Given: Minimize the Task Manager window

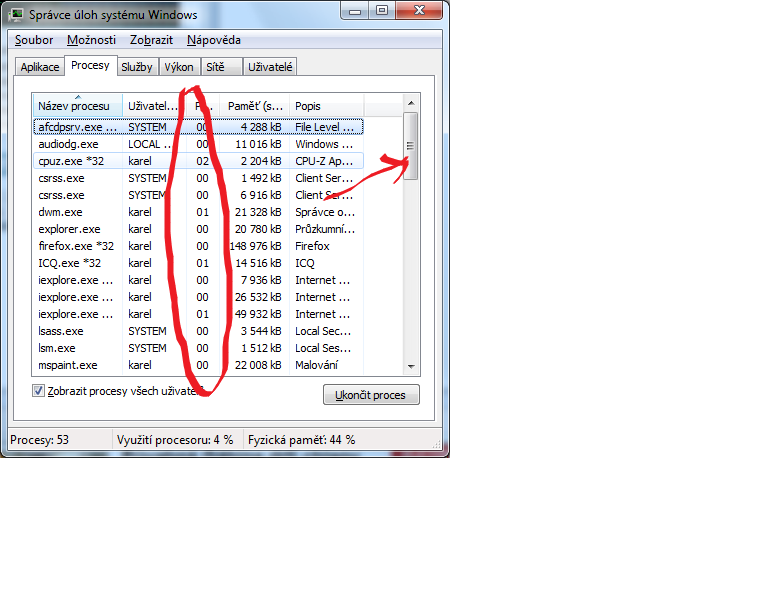Looking at the screenshot, I should (355, 11).
